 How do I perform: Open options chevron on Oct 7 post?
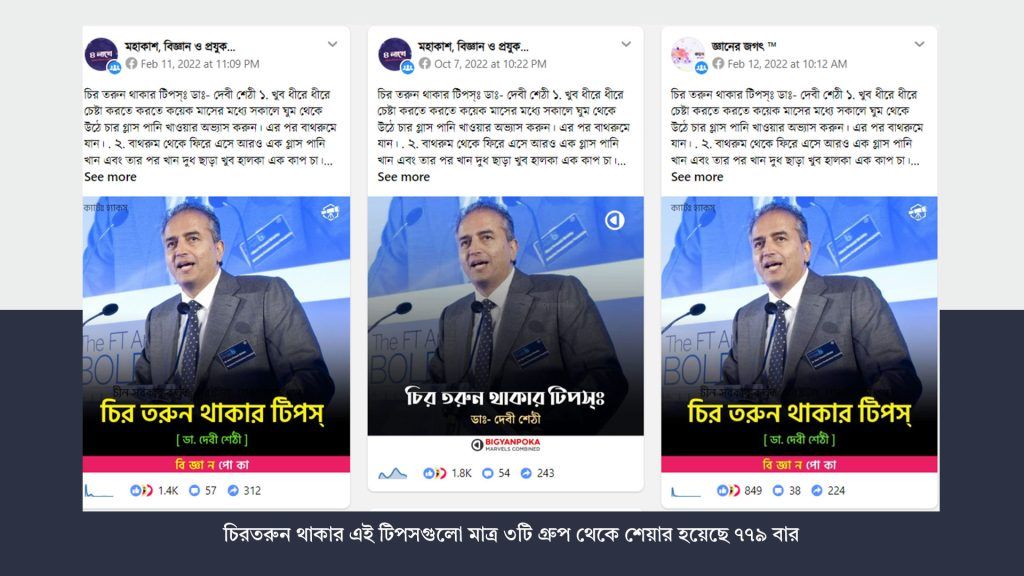[x=626, y=44]
